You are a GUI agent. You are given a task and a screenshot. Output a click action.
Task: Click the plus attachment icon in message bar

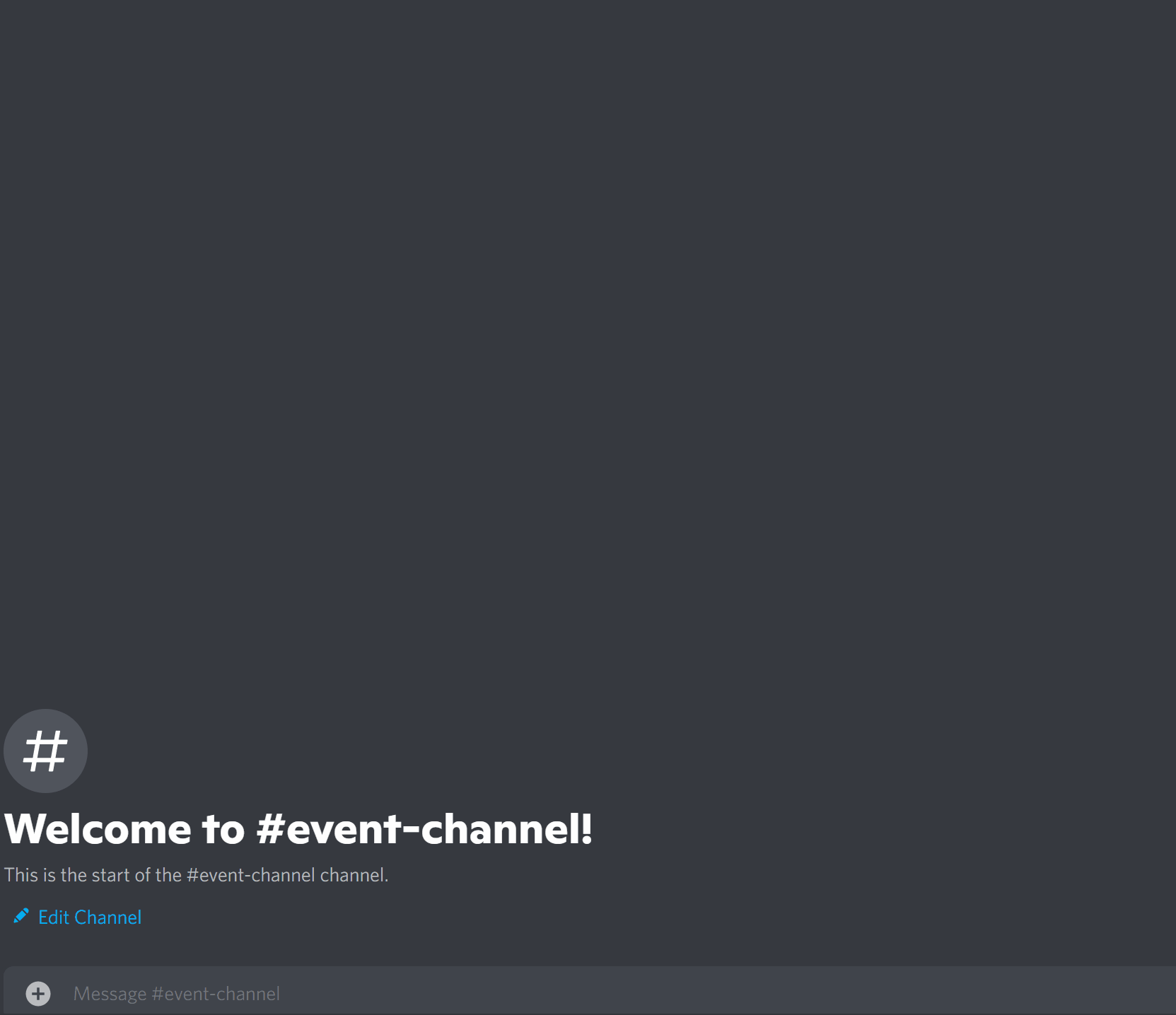click(38, 993)
